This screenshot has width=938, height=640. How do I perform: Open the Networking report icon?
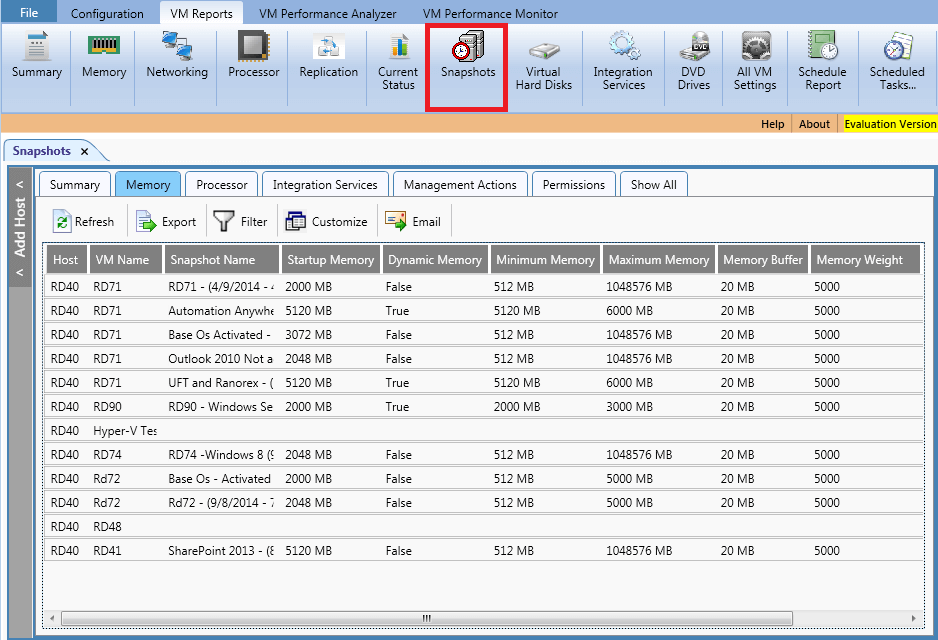(x=177, y=57)
